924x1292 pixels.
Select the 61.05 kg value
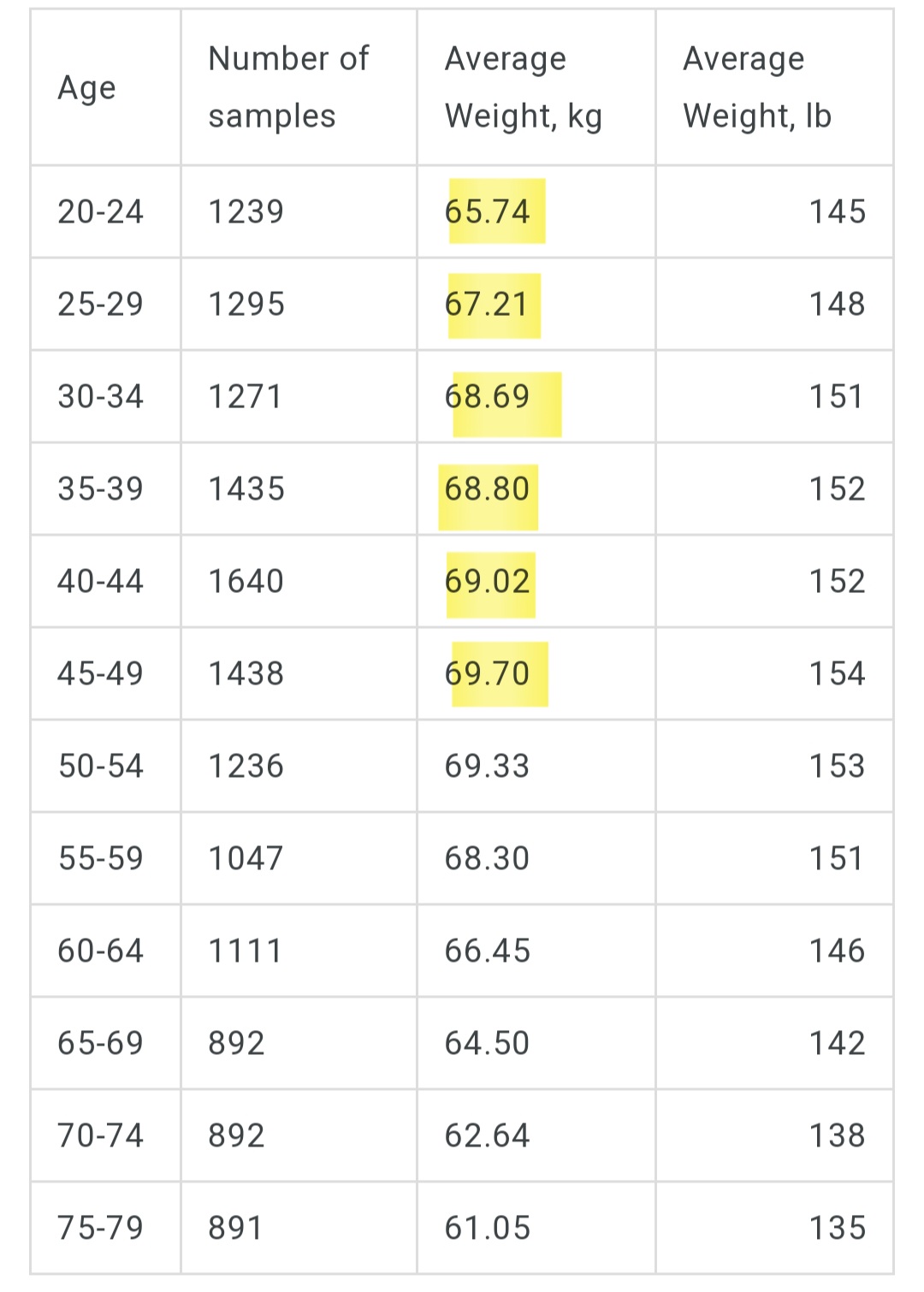[488, 1229]
